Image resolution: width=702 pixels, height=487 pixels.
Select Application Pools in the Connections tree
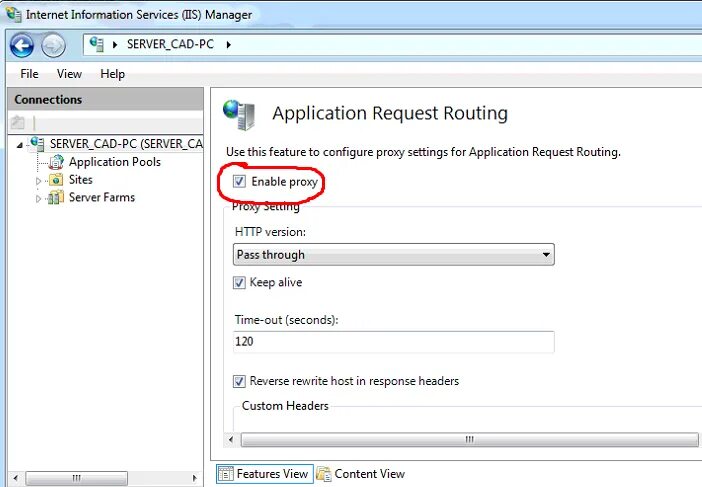[x=115, y=162]
